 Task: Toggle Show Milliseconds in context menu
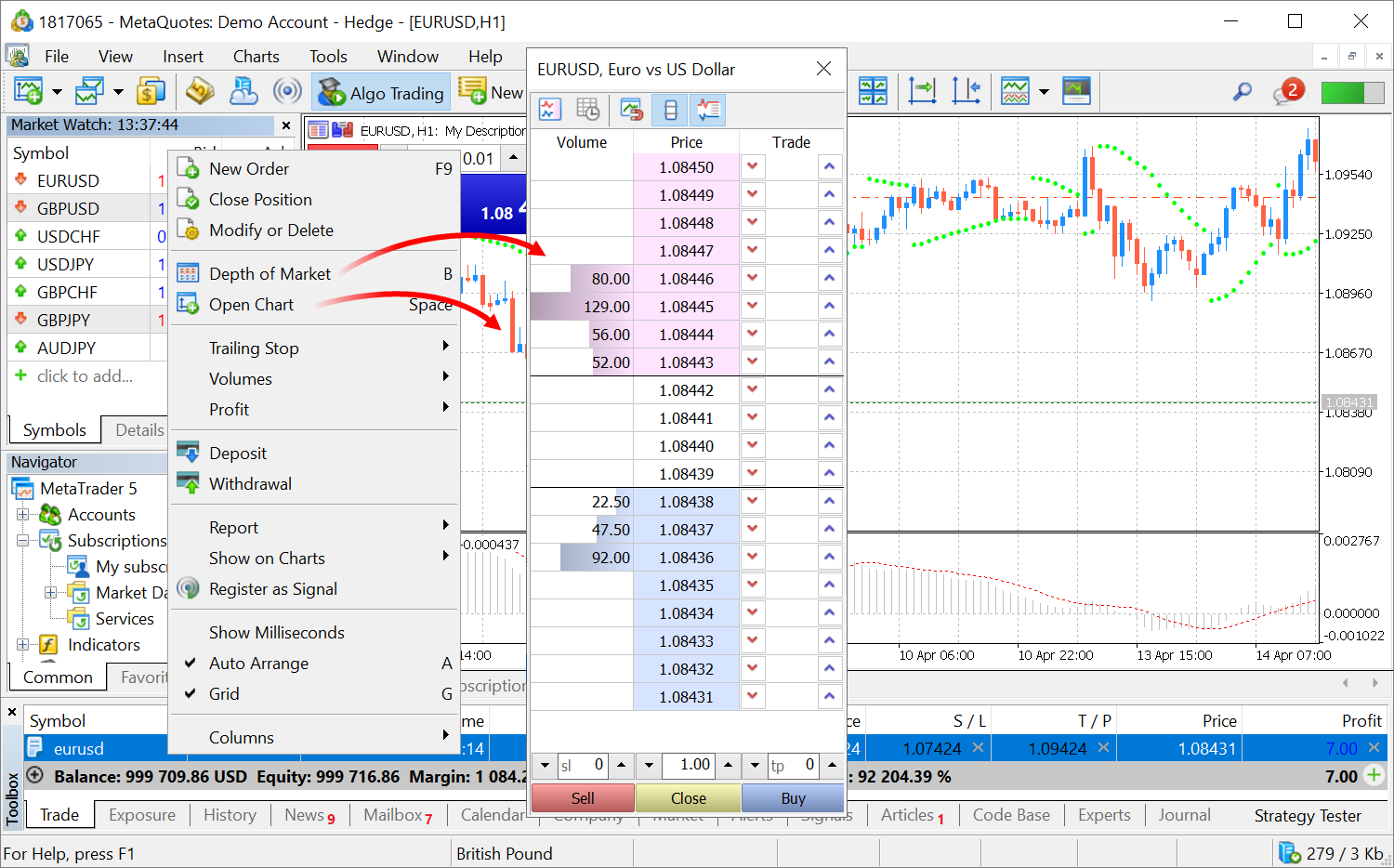point(276,633)
